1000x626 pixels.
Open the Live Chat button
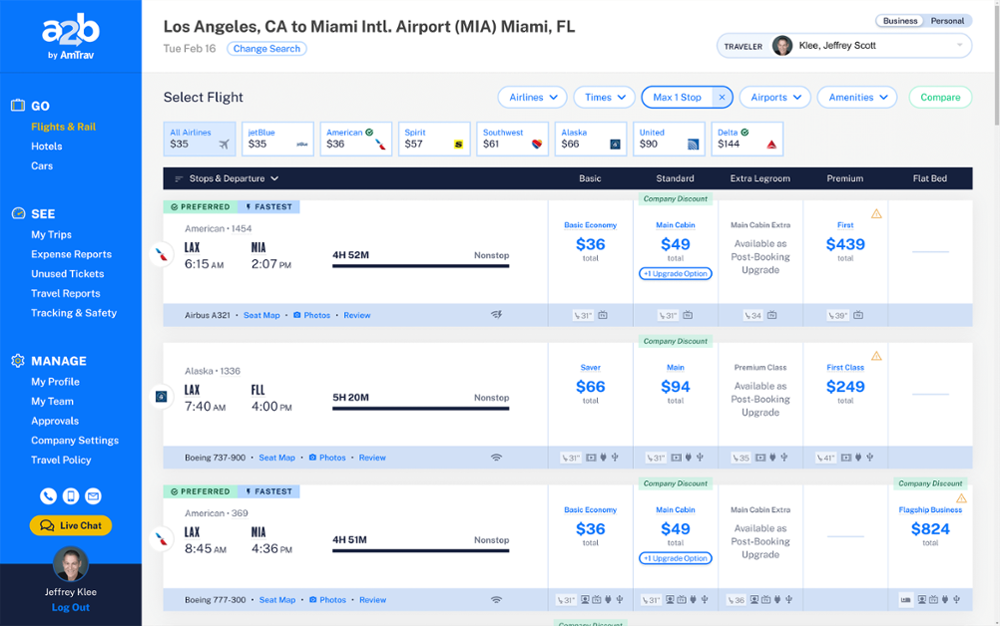[x=71, y=526]
